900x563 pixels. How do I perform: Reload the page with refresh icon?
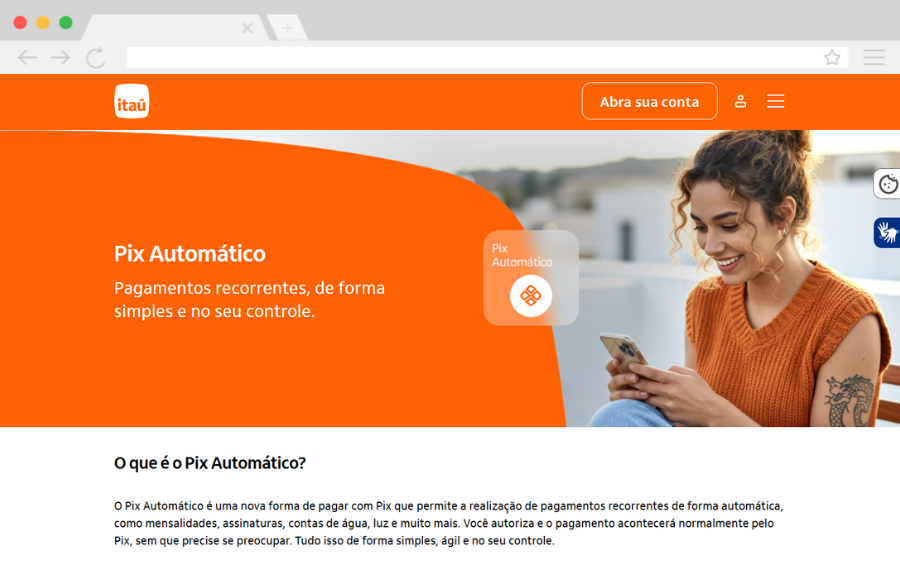(x=96, y=57)
